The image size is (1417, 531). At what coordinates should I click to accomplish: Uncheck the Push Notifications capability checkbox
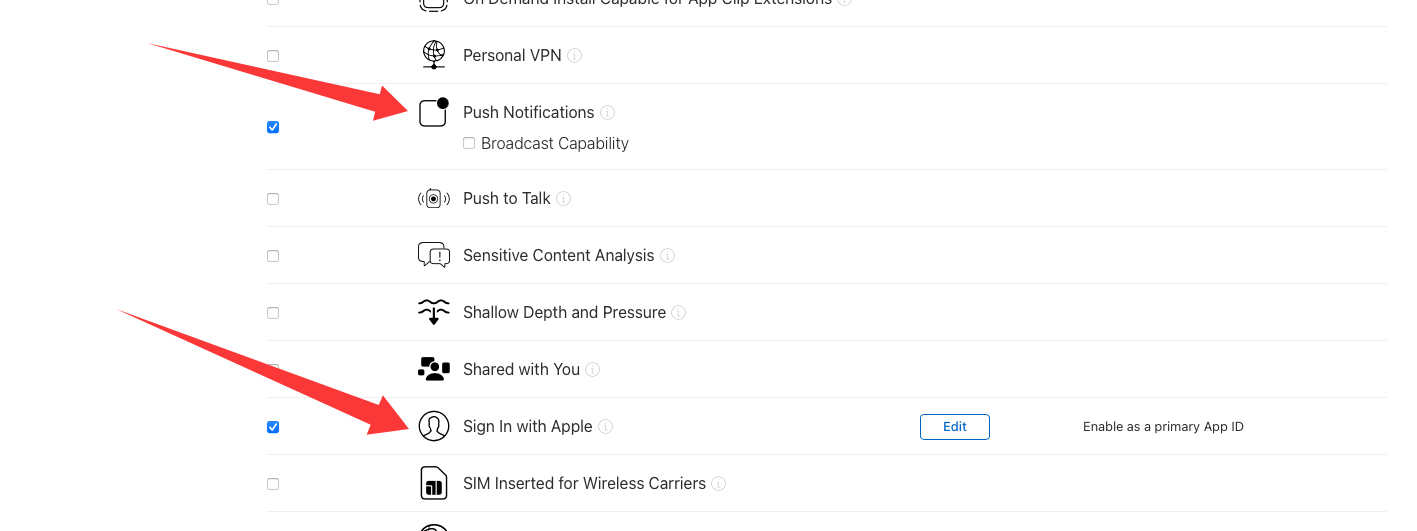(x=273, y=127)
